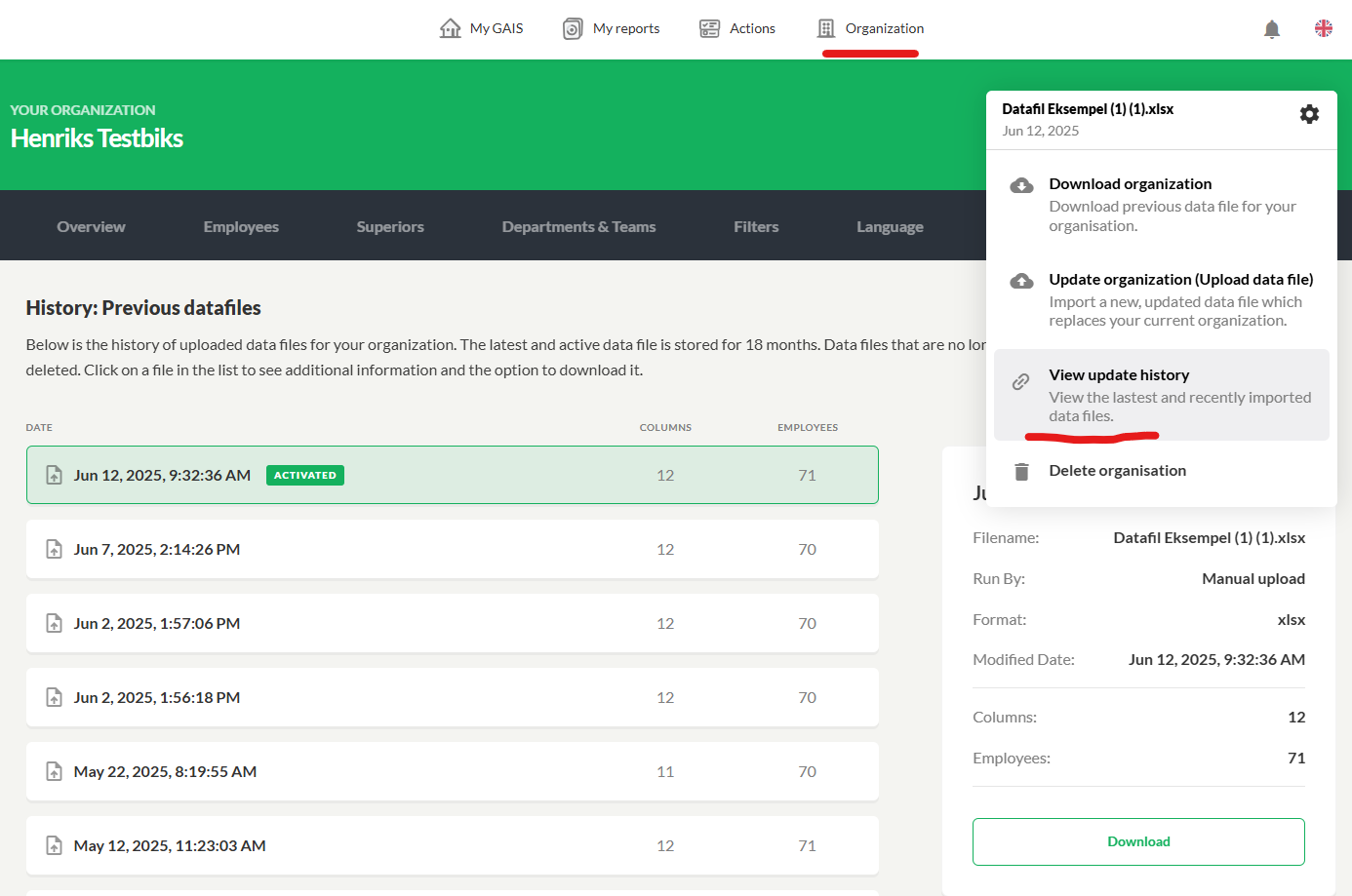1352x896 pixels.
Task: Open notifications bell
Action: (x=1272, y=29)
